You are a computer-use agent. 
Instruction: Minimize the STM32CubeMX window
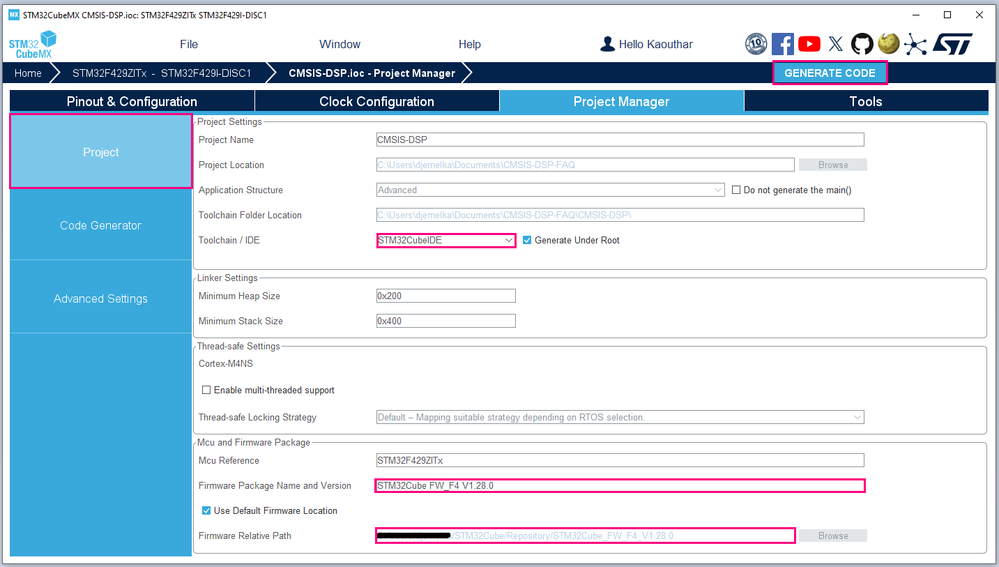click(x=916, y=15)
